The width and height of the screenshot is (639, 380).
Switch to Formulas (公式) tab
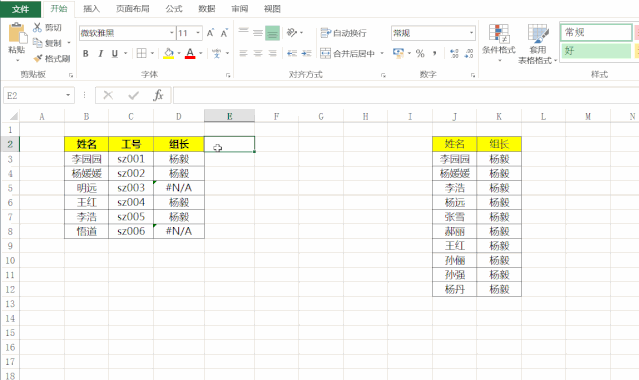174,9
